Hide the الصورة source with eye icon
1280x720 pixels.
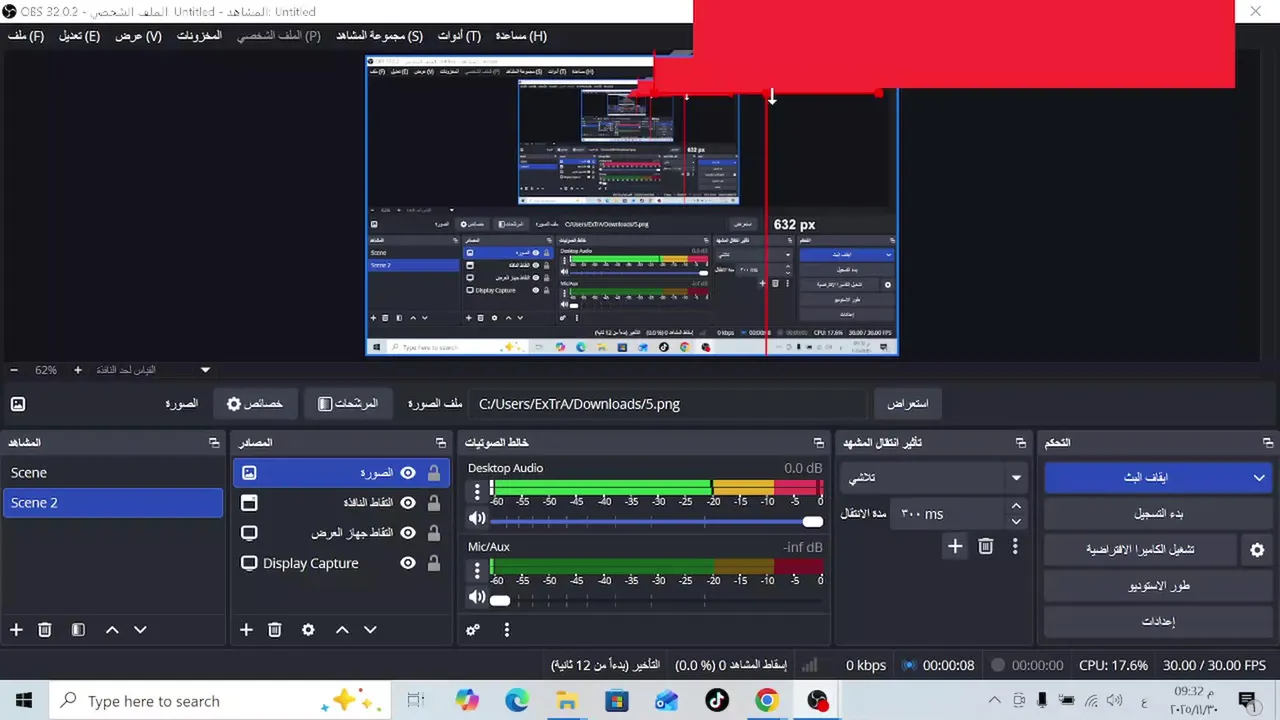(x=408, y=473)
